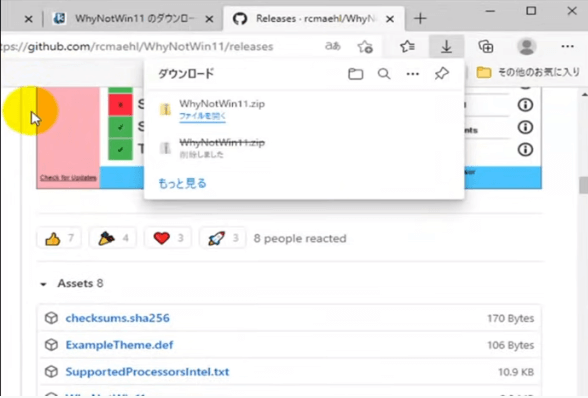This screenshot has width=588, height=398.
Task: Download the checksums.sha256 asset
Action: point(117,318)
